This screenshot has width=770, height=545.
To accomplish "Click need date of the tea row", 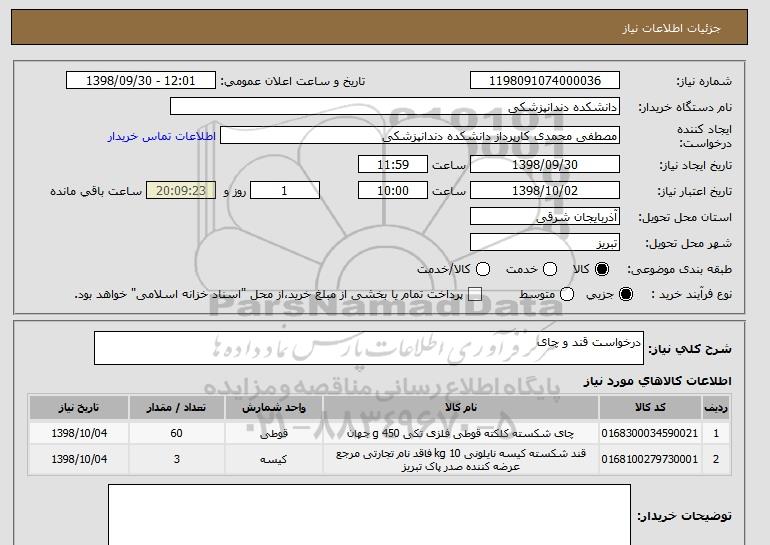I will (79, 433).
